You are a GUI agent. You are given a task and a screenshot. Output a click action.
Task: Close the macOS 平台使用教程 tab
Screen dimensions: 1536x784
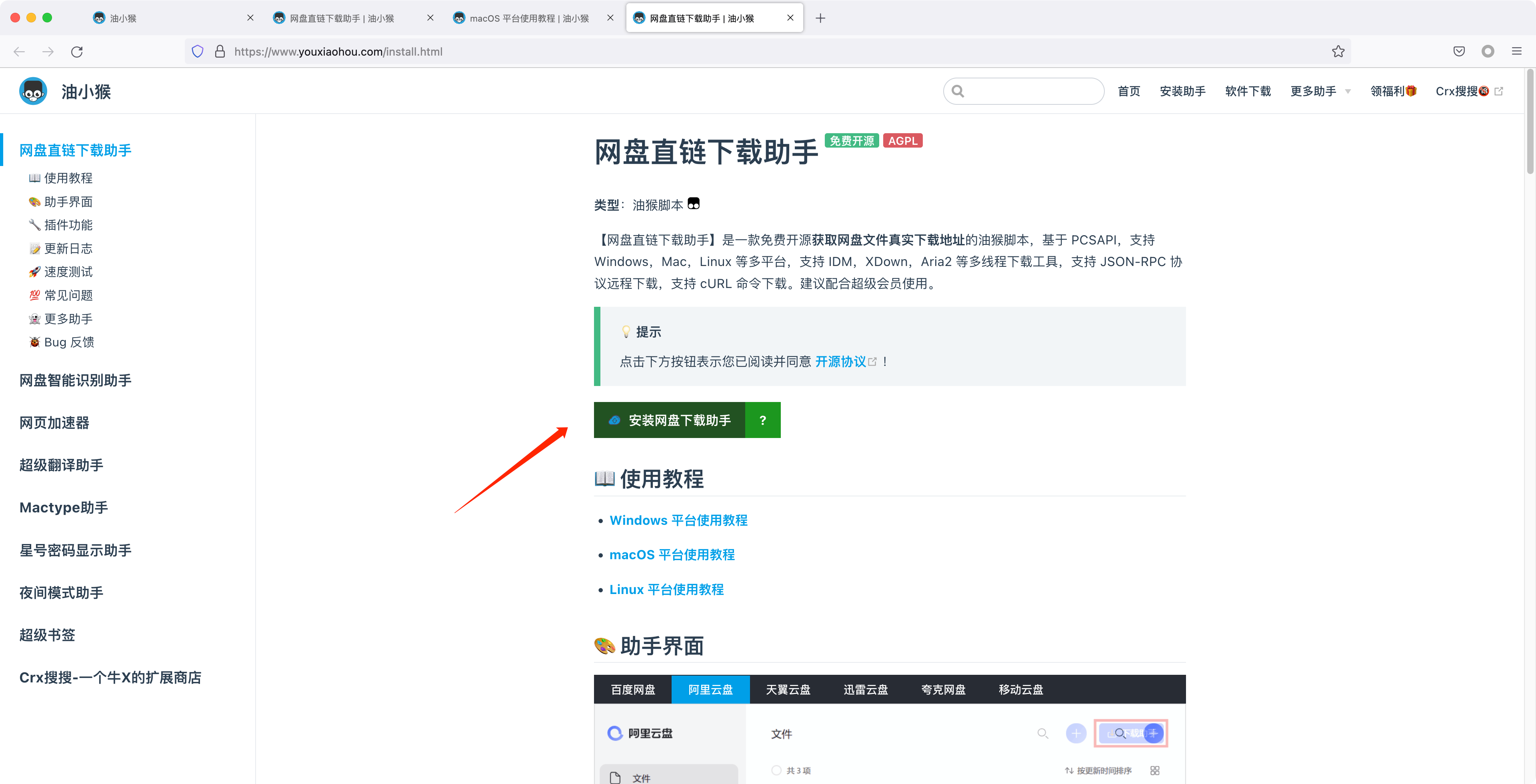click(x=610, y=18)
